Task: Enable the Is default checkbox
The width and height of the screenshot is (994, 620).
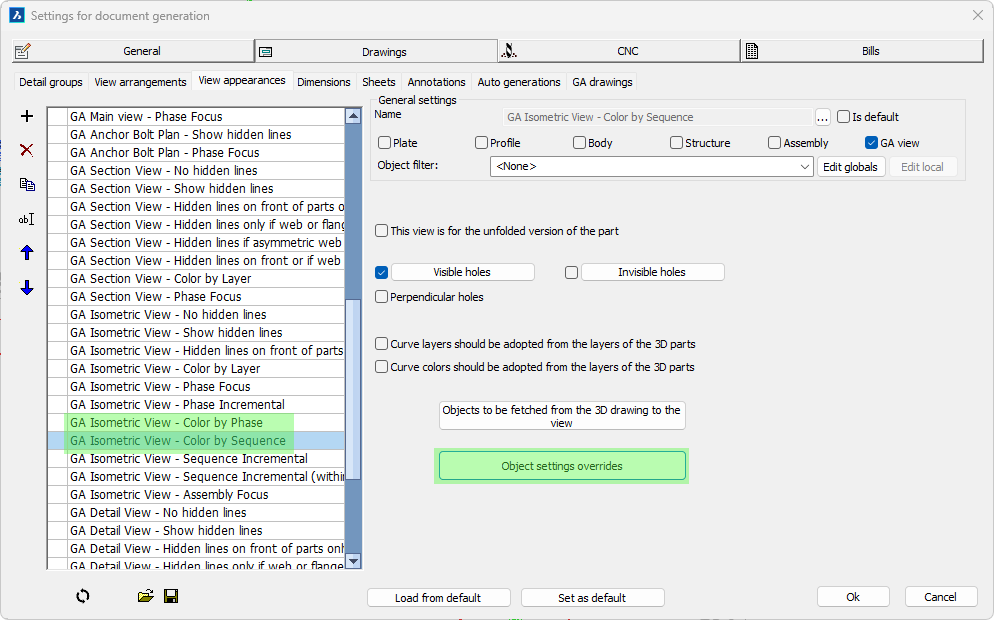Action: pyautogui.click(x=844, y=117)
